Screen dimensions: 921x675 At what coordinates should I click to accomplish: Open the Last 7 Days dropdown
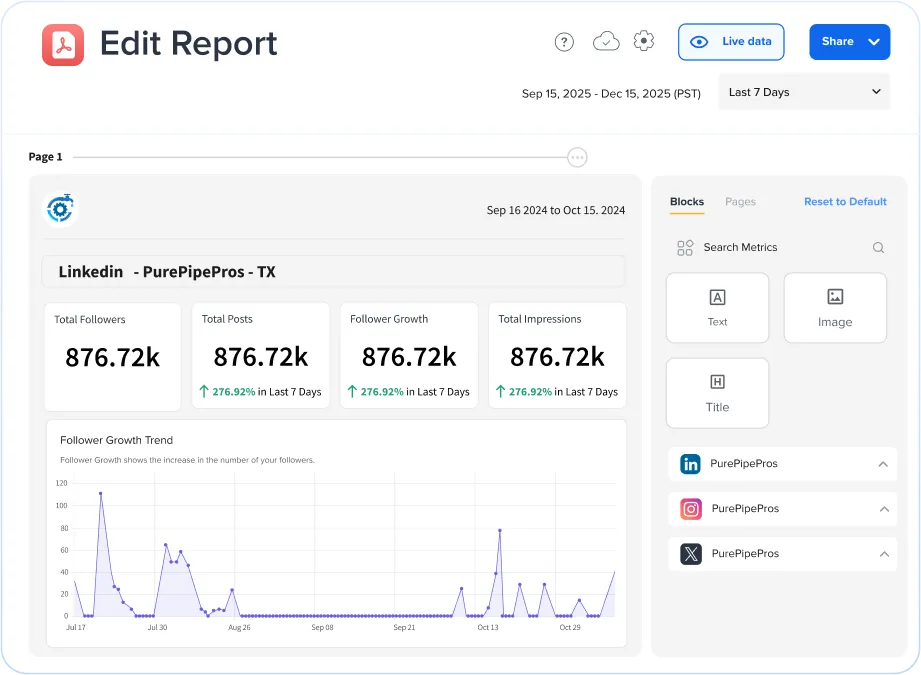(x=804, y=91)
